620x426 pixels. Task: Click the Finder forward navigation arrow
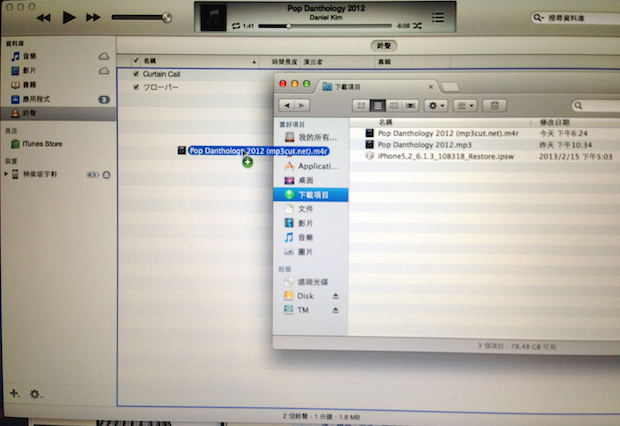[x=302, y=106]
